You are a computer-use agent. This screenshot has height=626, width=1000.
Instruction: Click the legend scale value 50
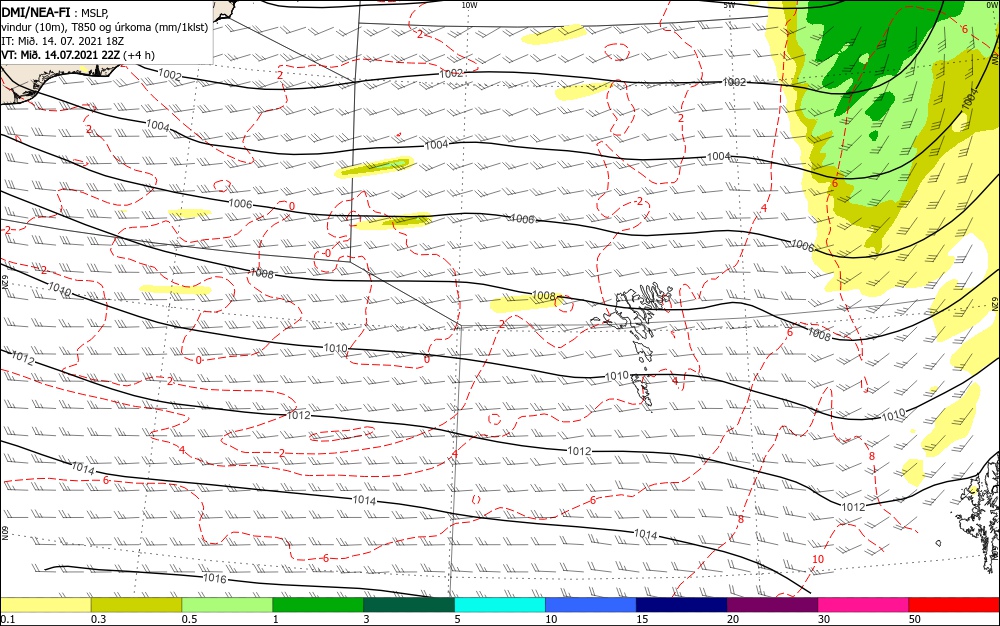(x=915, y=619)
